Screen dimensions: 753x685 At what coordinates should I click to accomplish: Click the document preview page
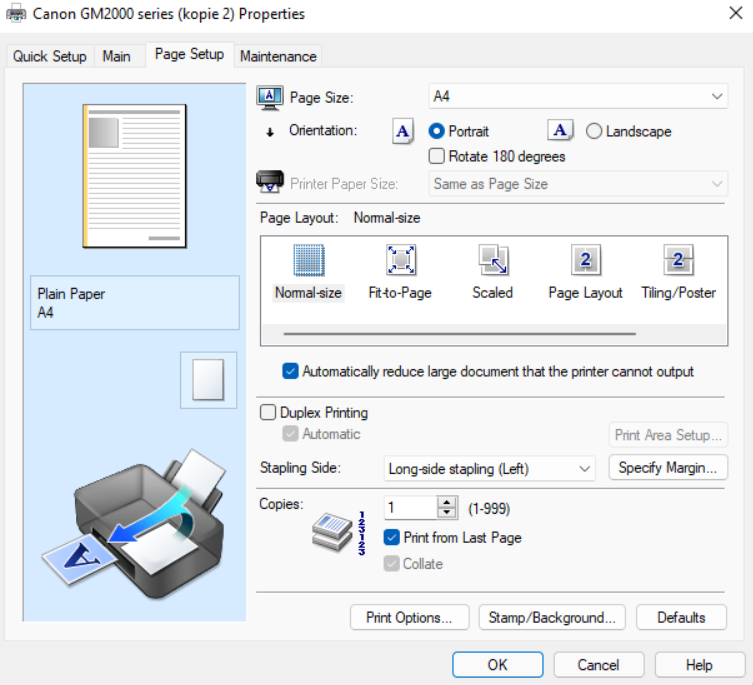click(134, 176)
